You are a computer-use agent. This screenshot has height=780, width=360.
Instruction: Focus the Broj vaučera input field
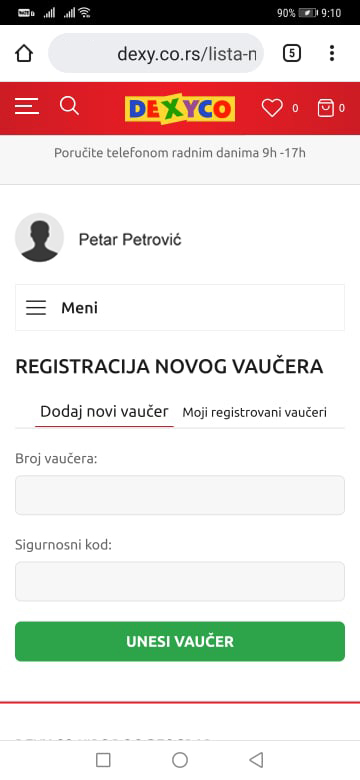(180, 495)
